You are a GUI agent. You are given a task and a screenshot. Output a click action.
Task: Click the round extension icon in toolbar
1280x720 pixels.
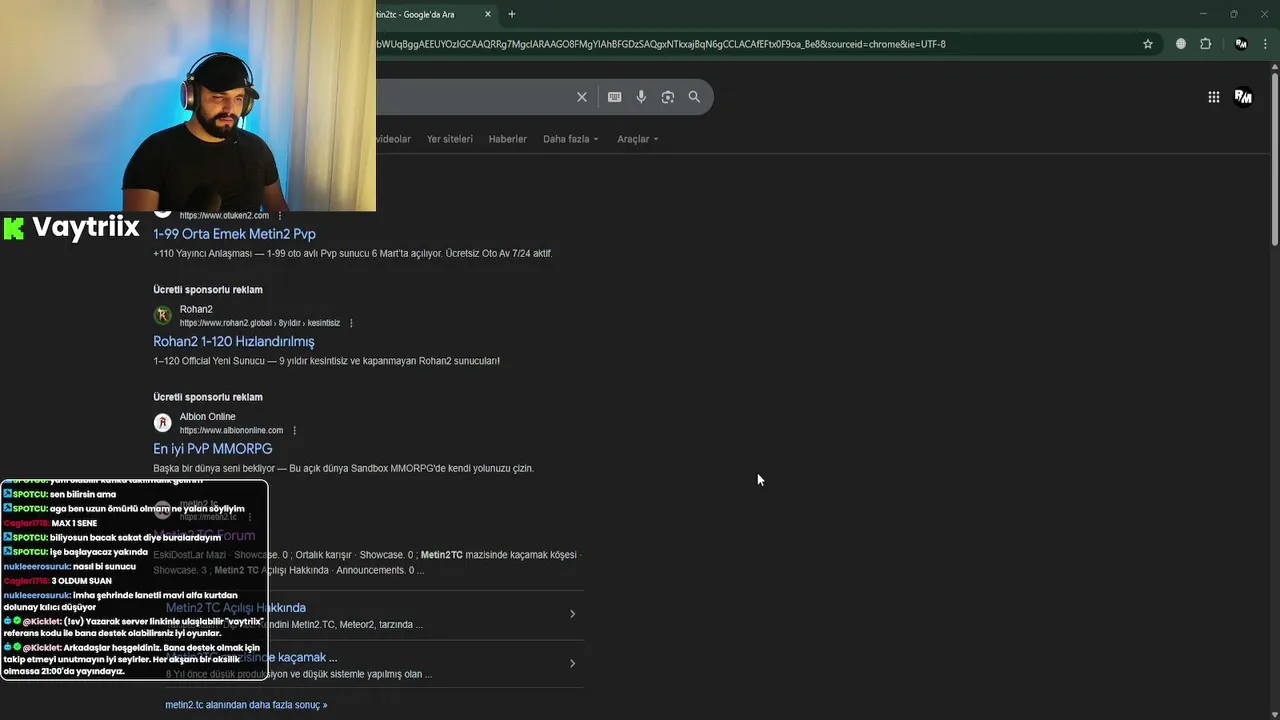tap(1181, 44)
